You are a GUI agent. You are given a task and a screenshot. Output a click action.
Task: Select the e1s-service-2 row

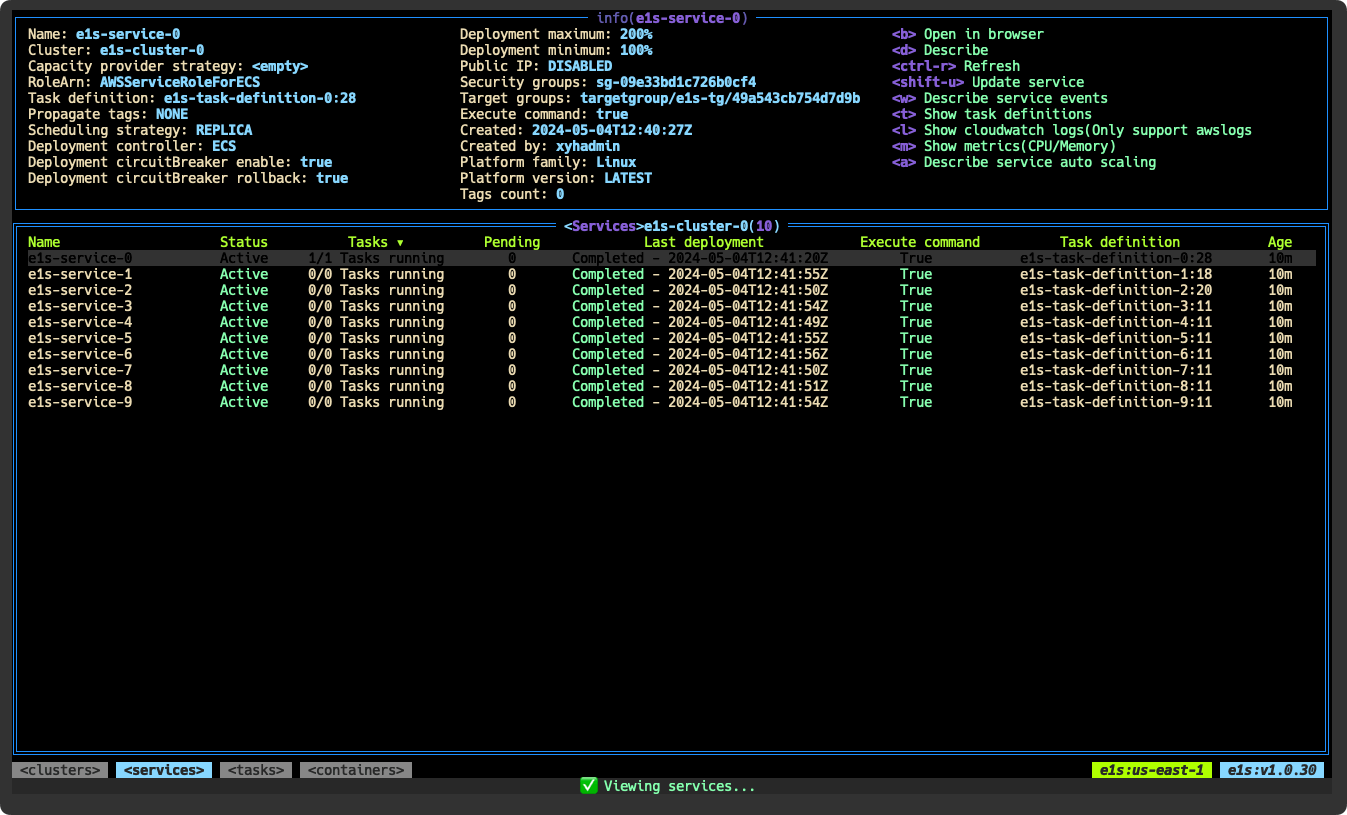pyautogui.click(x=672, y=290)
